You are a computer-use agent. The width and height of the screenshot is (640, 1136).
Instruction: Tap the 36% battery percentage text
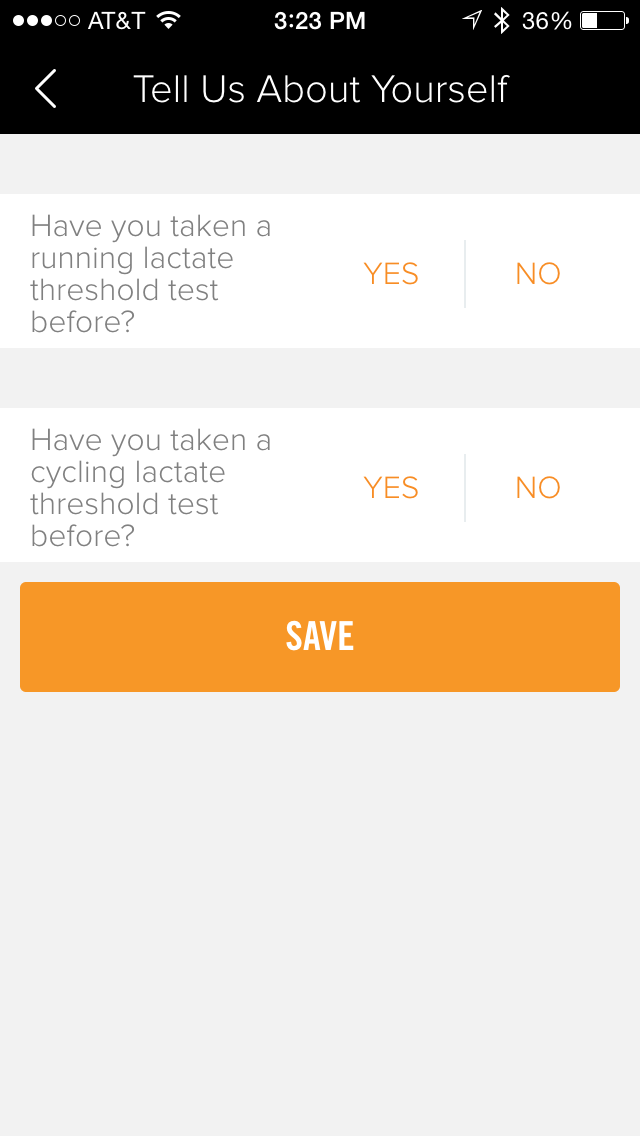pos(546,20)
